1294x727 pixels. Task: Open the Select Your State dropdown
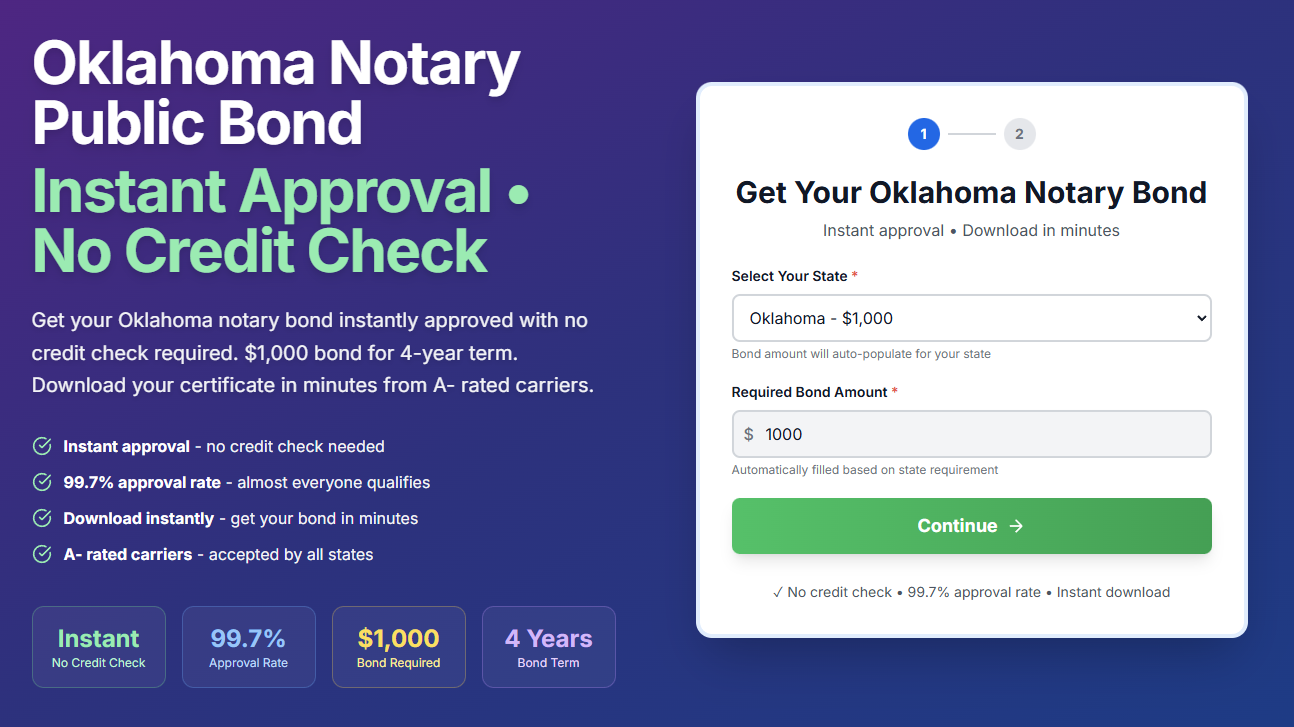[x=972, y=318]
